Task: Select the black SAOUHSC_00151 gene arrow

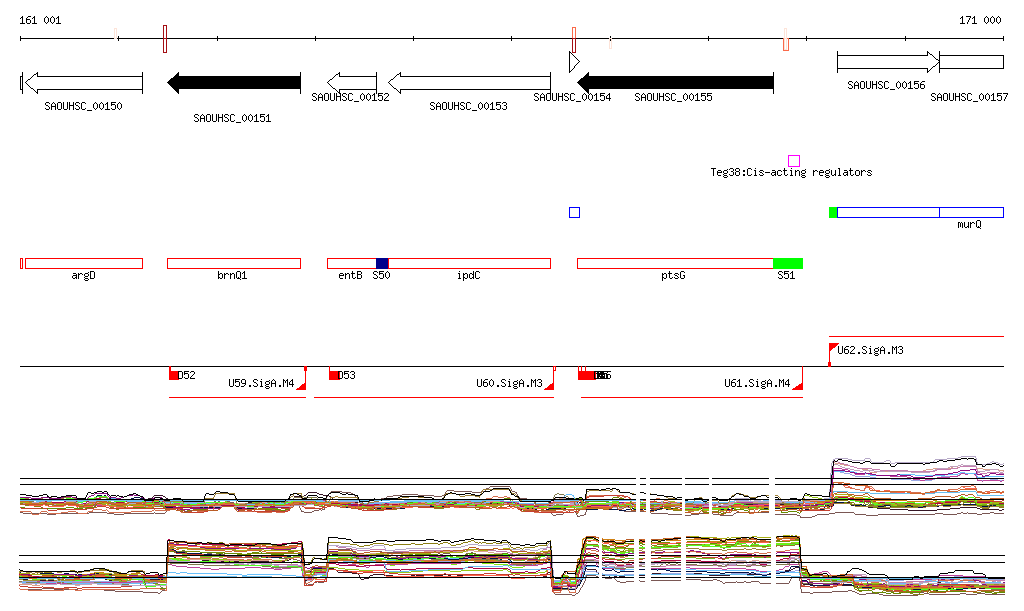Action: 234,83
